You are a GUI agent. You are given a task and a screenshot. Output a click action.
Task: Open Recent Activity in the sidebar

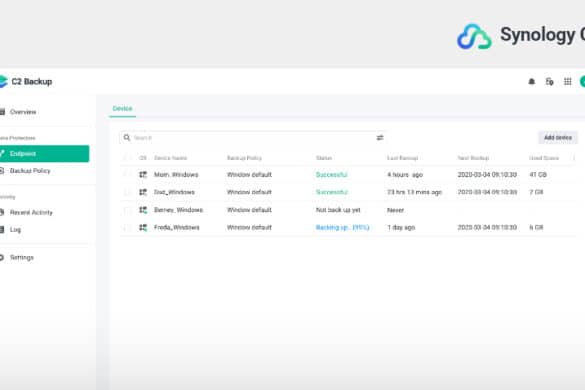(x=44, y=212)
